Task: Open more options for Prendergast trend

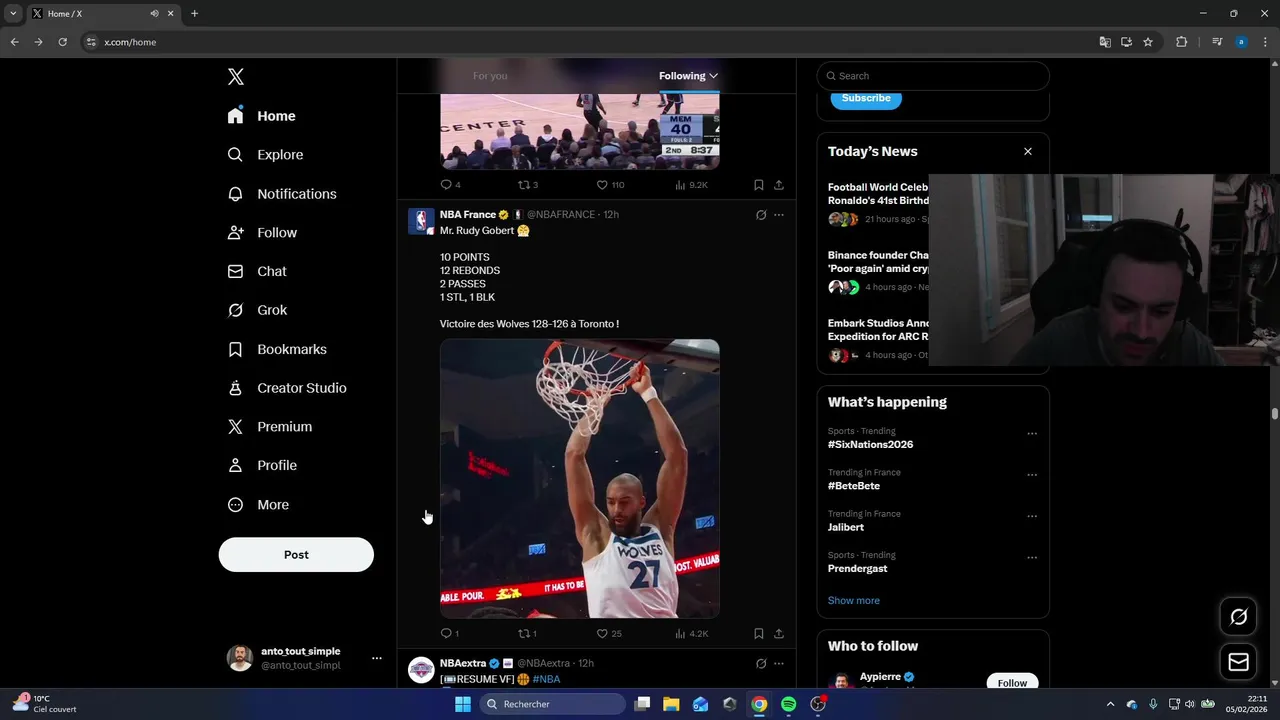Action: (x=1032, y=558)
